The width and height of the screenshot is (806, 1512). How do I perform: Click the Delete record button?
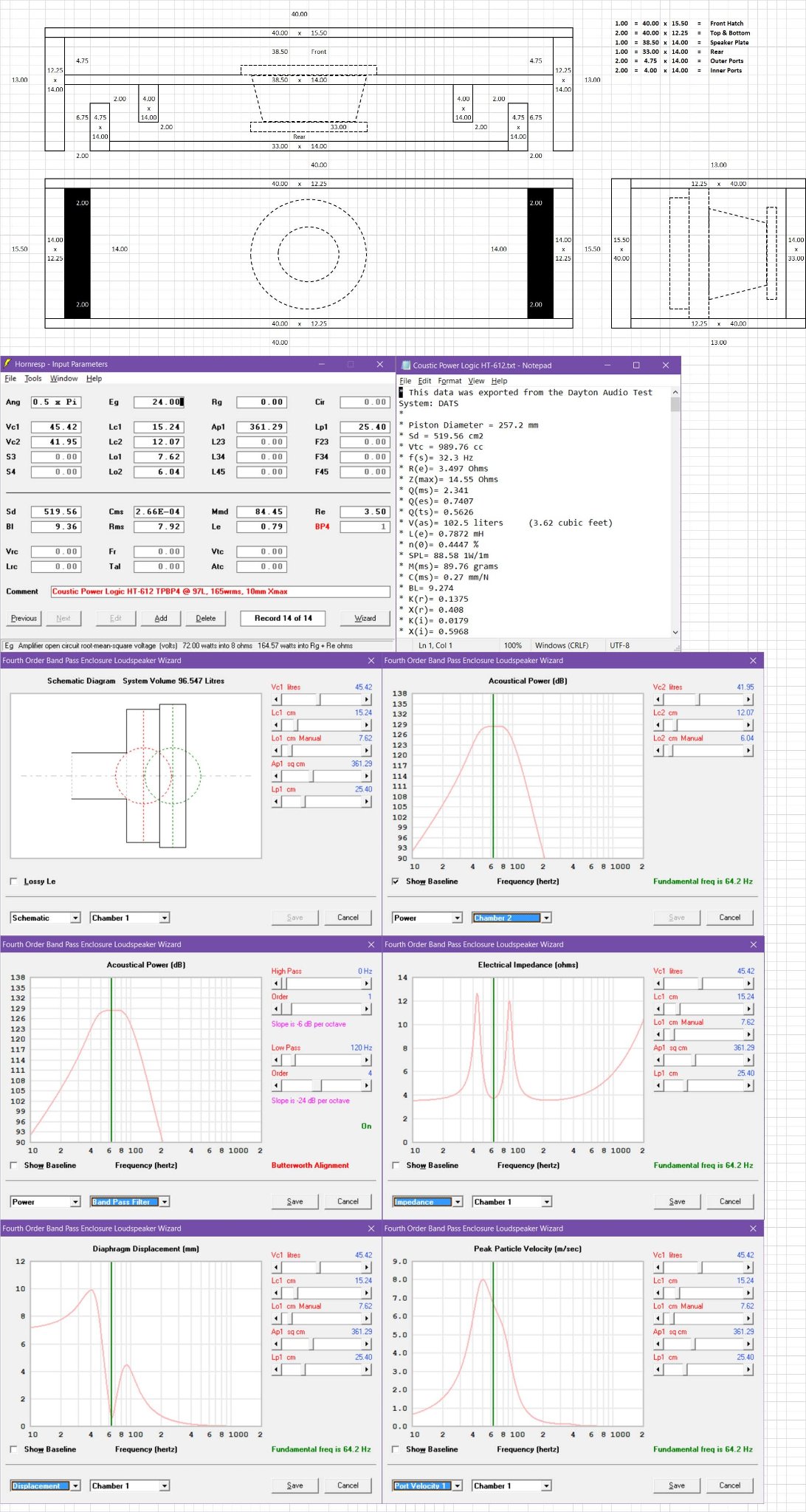click(206, 619)
